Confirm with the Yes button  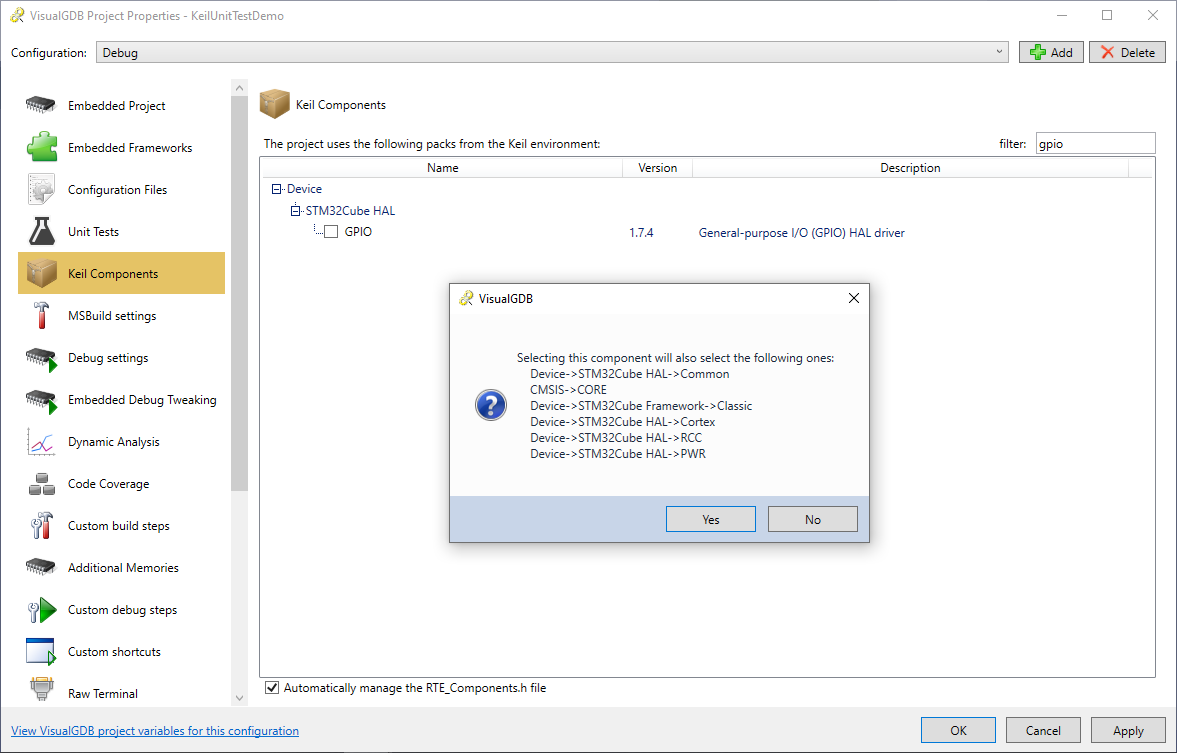711,519
